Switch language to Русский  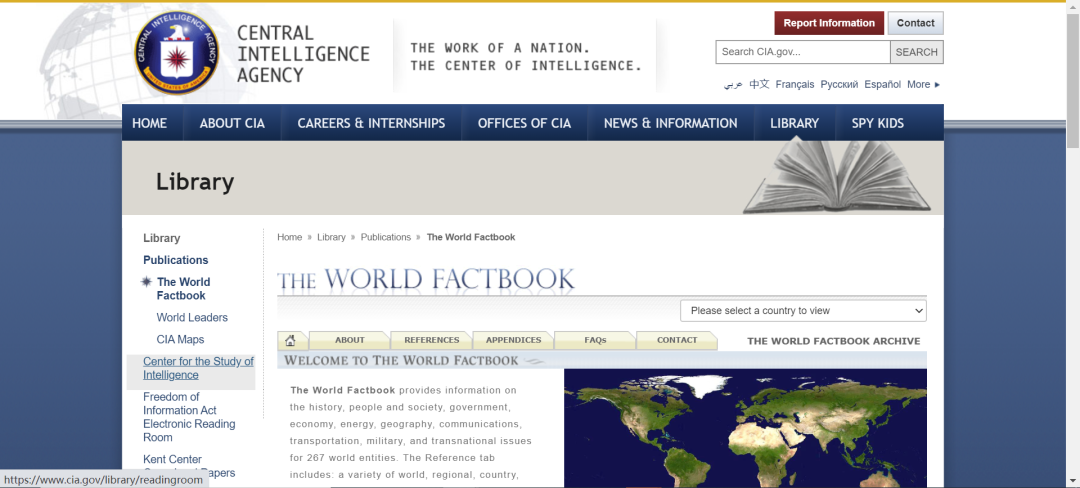pyautogui.click(x=840, y=85)
